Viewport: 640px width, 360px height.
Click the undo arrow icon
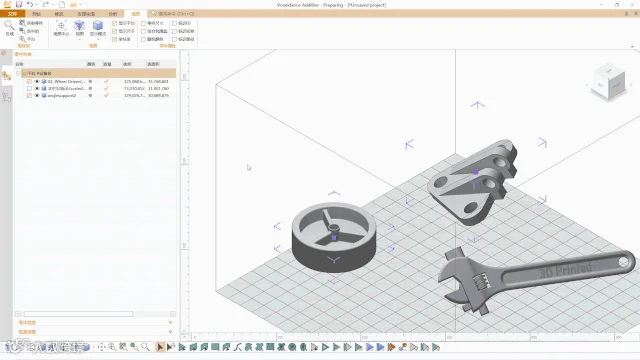pyautogui.click(x=30, y=4)
